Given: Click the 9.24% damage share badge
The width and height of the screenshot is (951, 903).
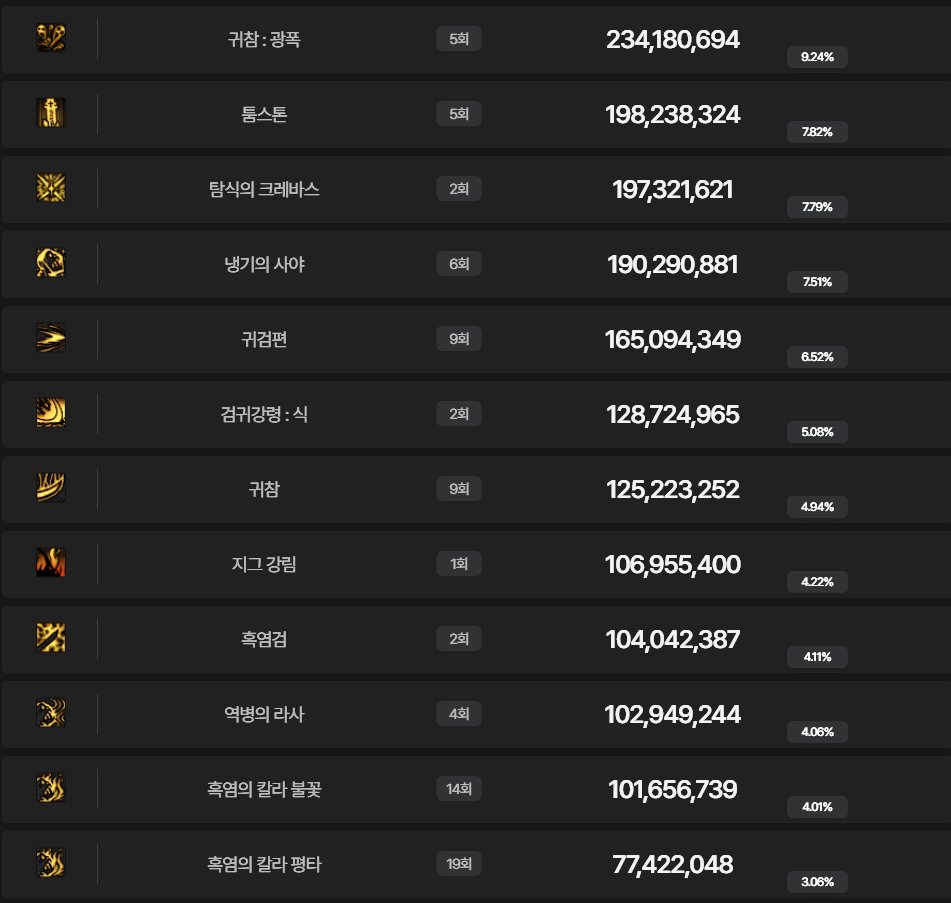Looking at the screenshot, I should [817, 57].
